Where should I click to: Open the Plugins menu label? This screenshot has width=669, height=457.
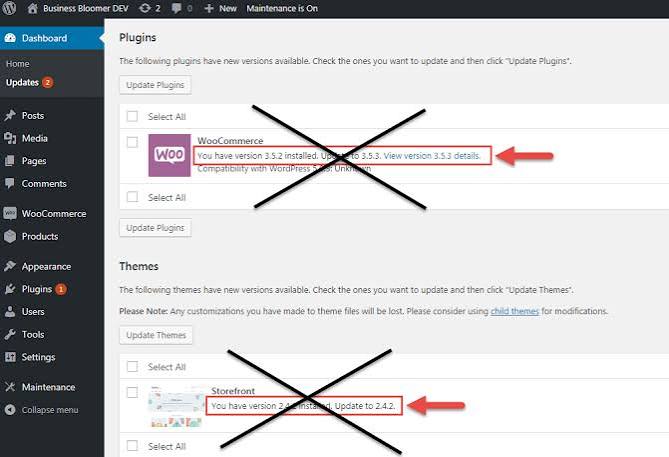[37, 289]
